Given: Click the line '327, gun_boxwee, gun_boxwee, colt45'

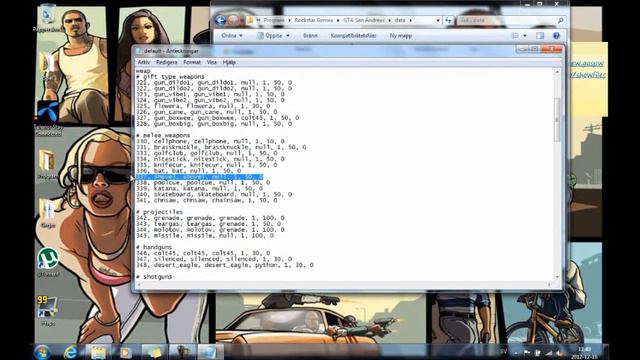Looking at the screenshot, I should coord(217,118).
